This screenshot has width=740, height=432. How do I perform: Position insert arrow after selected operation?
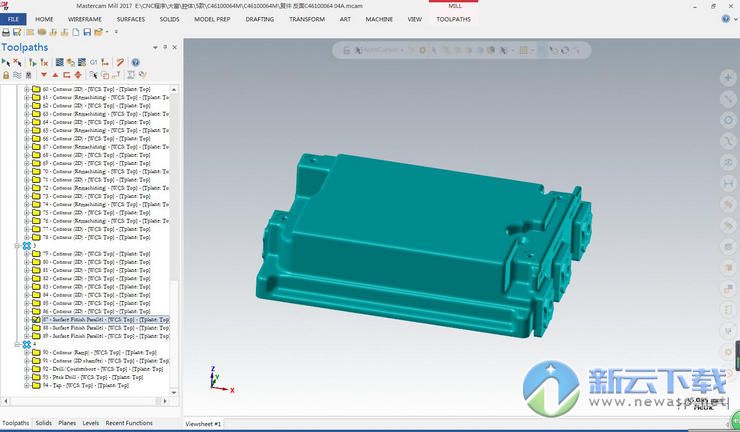pos(67,75)
